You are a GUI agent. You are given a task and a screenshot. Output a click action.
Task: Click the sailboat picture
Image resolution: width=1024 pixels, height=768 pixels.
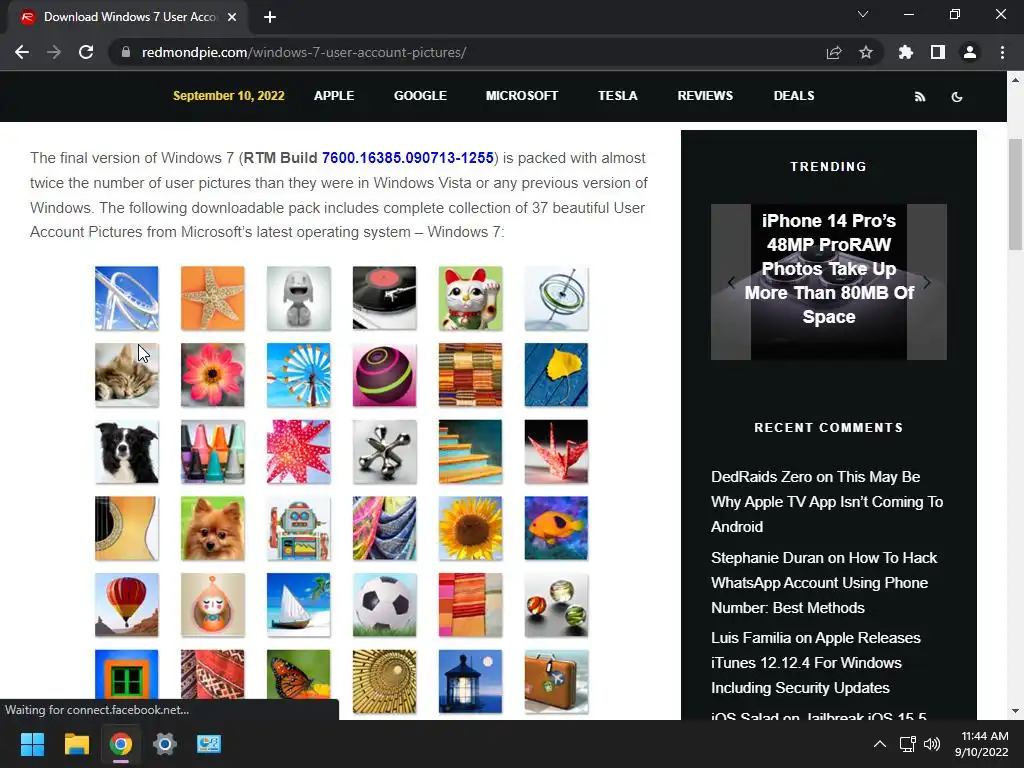(298, 605)
